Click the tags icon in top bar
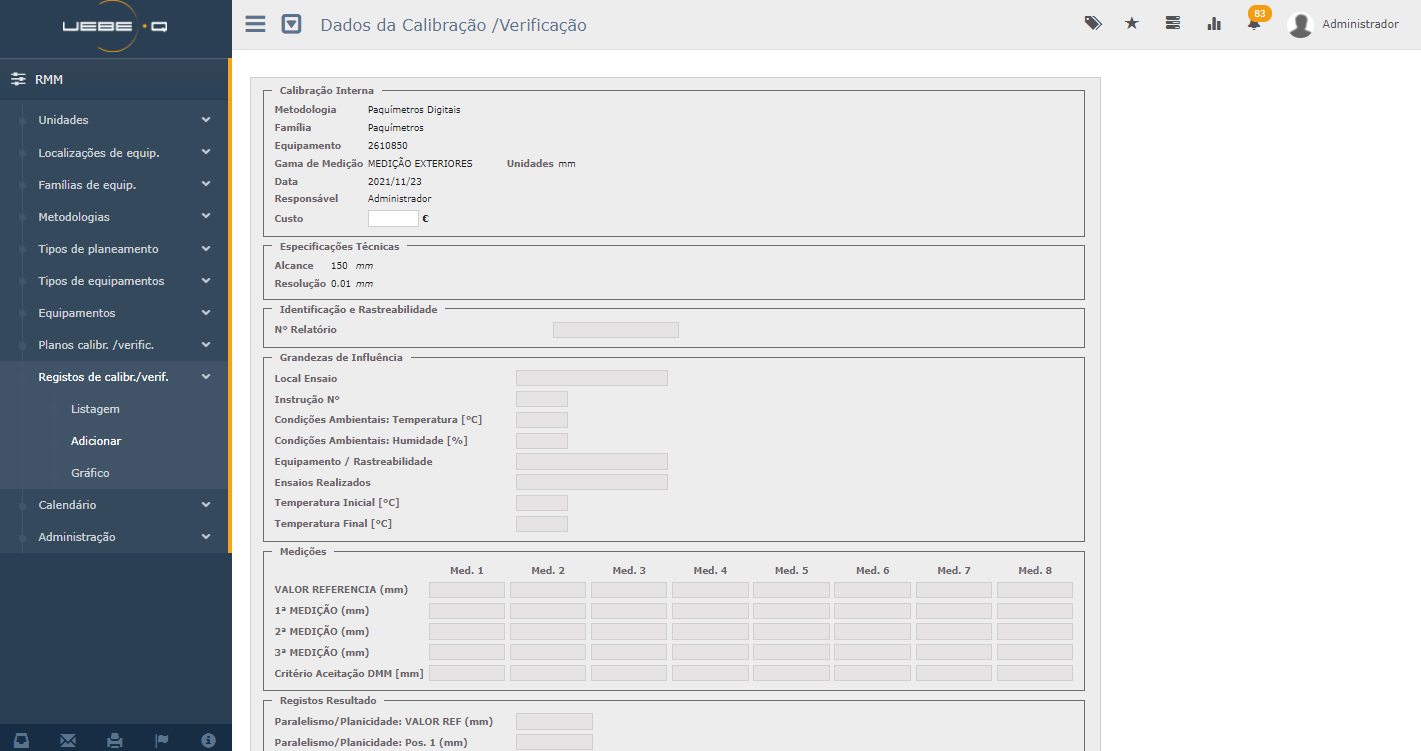 tap(1093, 23)
